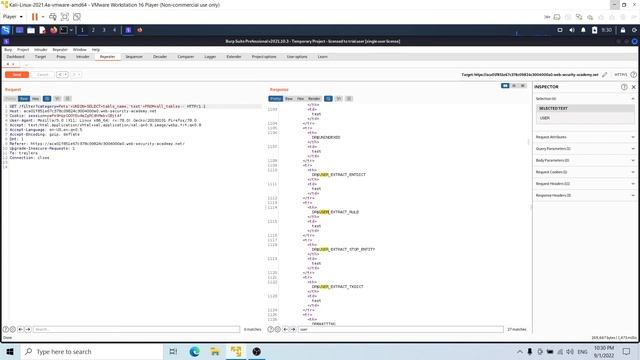
Task: Click the Request search input field
Action: [x=136, y=329]
